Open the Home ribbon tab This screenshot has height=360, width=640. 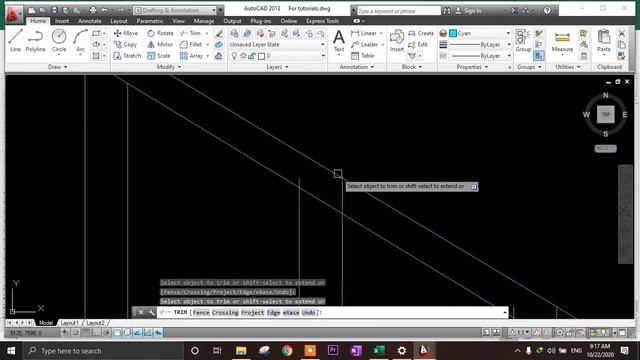[x=38, y=21]
